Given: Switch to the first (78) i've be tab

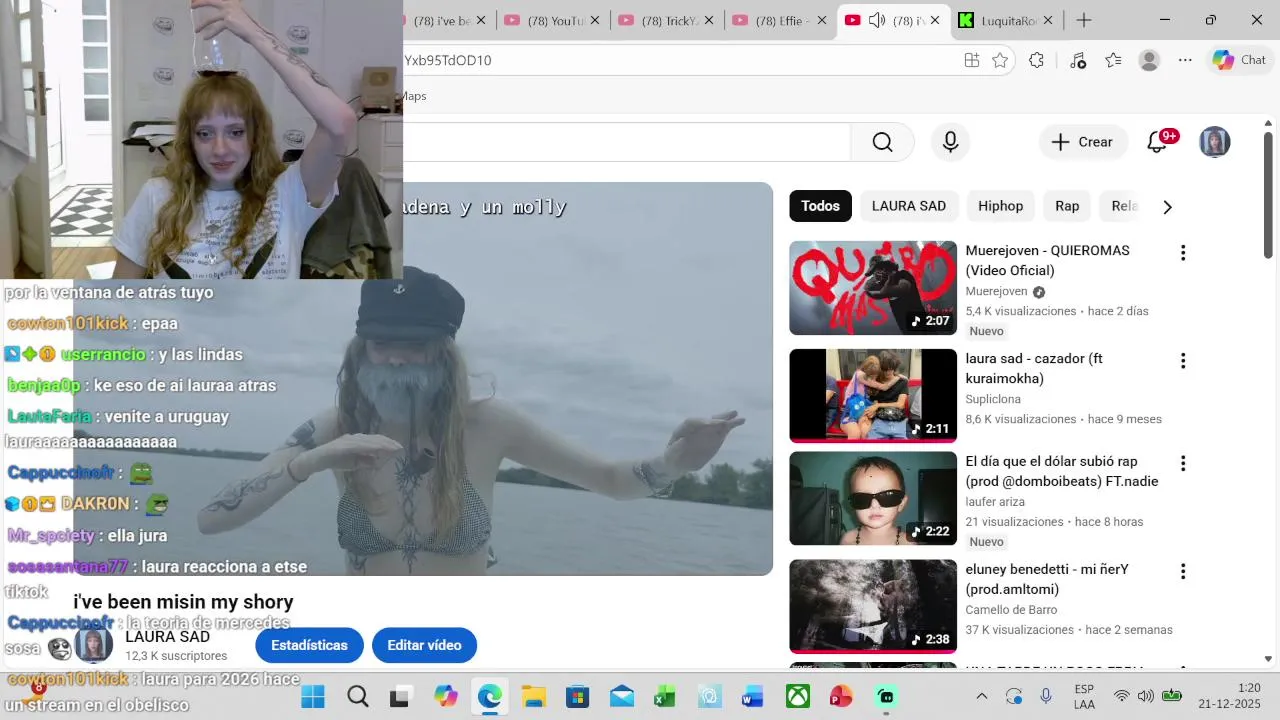Looking at the screenshot, I should (x=438, y=20).
